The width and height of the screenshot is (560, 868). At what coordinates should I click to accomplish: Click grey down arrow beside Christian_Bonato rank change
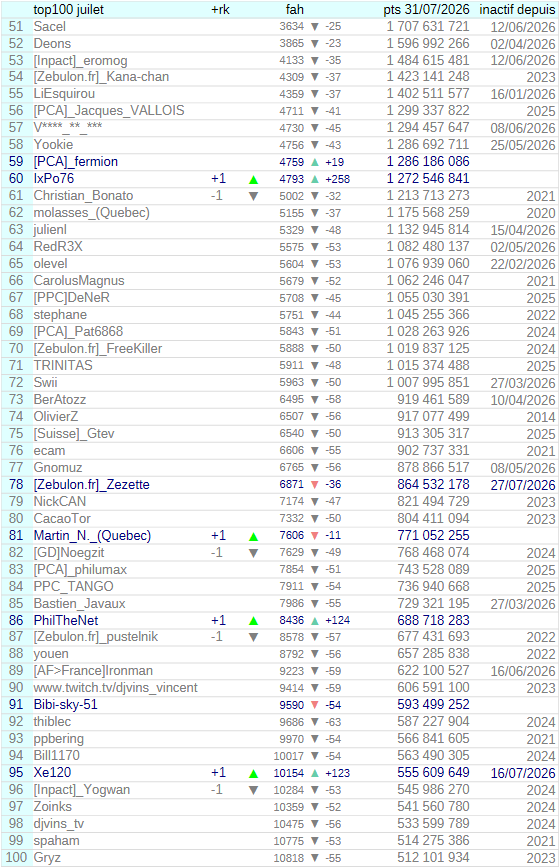coord(253,196)
